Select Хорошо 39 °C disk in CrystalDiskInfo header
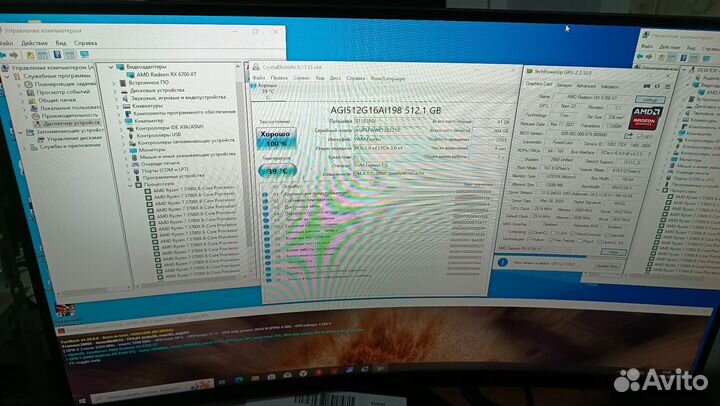 (265, 89)
